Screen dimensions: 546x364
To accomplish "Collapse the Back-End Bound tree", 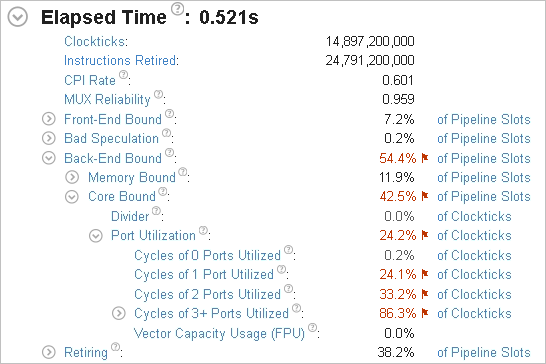I will (x=49, y=158).
